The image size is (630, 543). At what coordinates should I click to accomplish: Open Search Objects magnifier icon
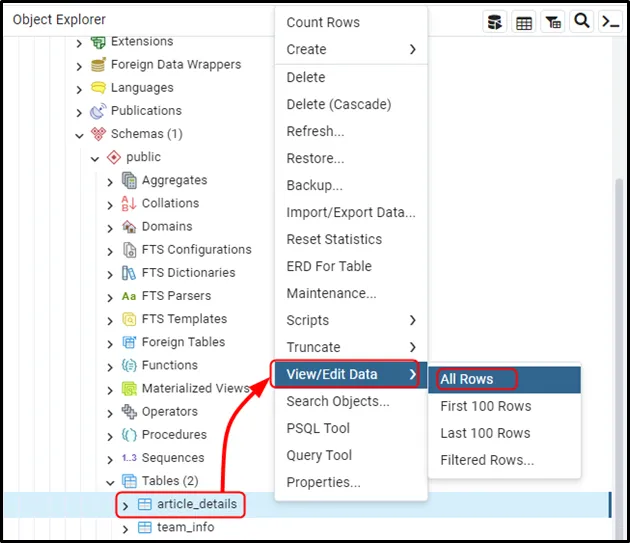[x=581, y=21]
